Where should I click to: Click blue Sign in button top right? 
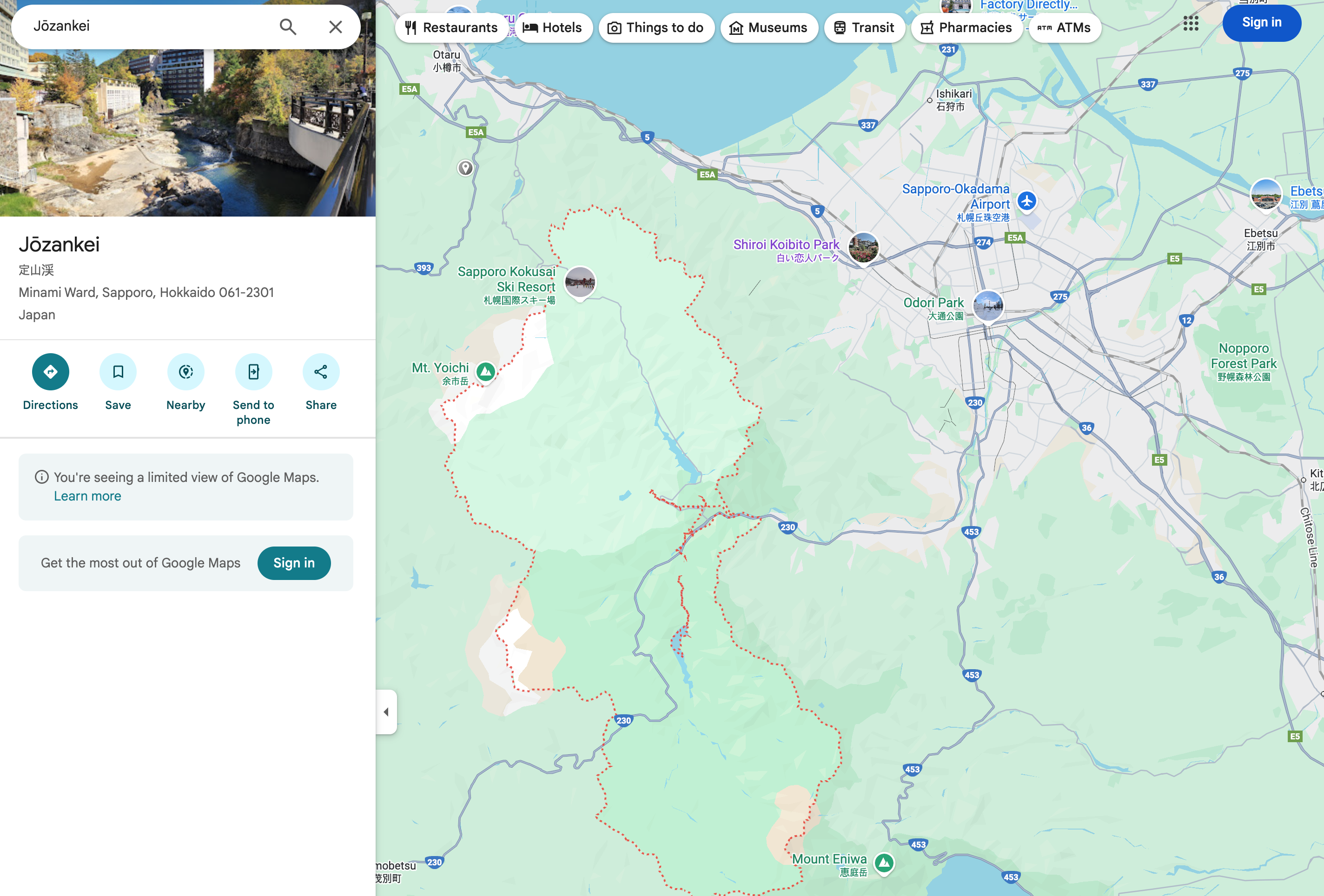pyautogui.click(x=1261, y=23)
